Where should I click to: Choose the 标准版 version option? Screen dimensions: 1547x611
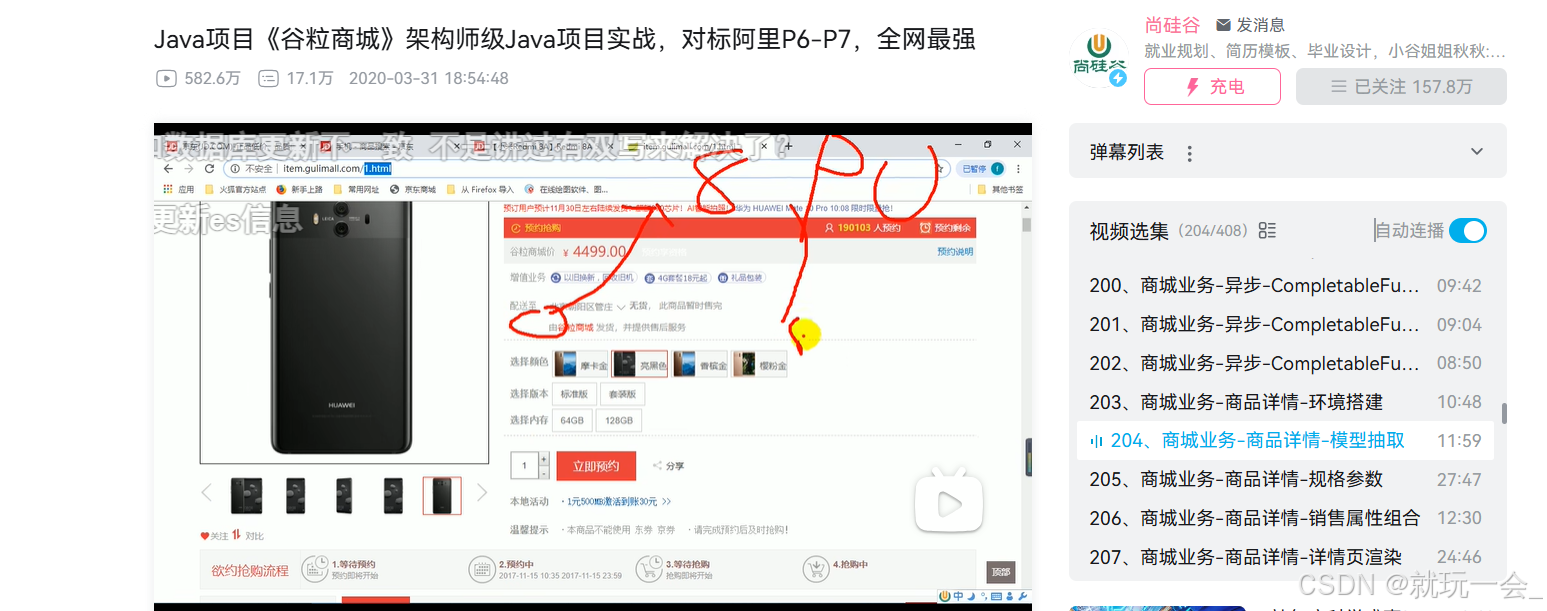pyautogui.click(x=575, y=394)
